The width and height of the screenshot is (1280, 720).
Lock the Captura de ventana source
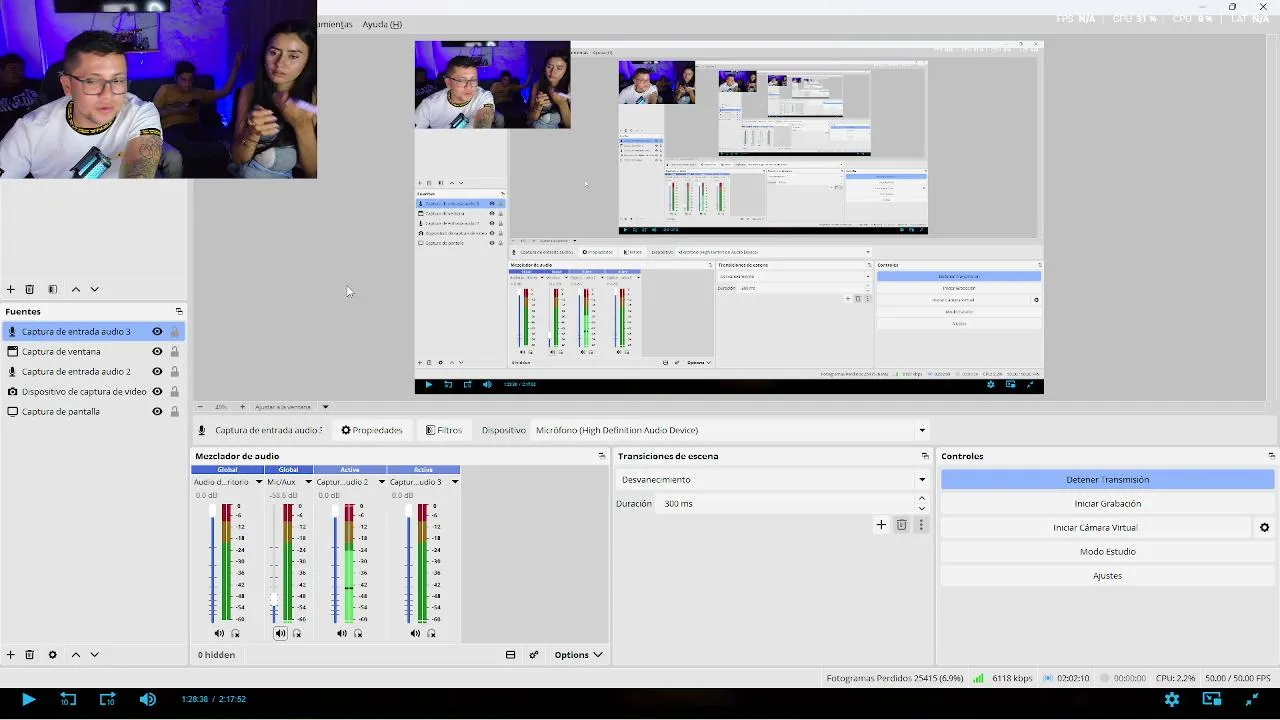175,351
